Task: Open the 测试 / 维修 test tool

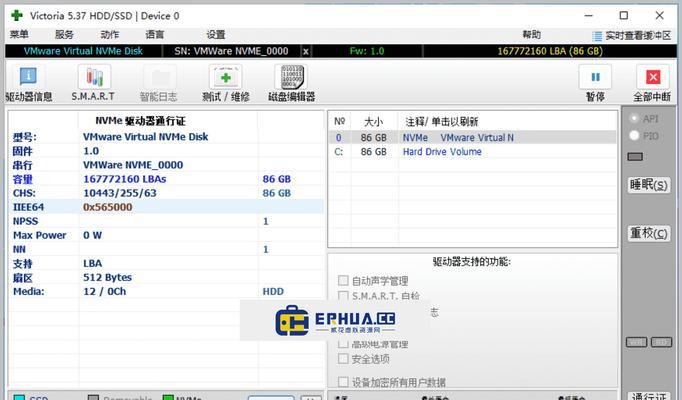Action: [226, 83]
